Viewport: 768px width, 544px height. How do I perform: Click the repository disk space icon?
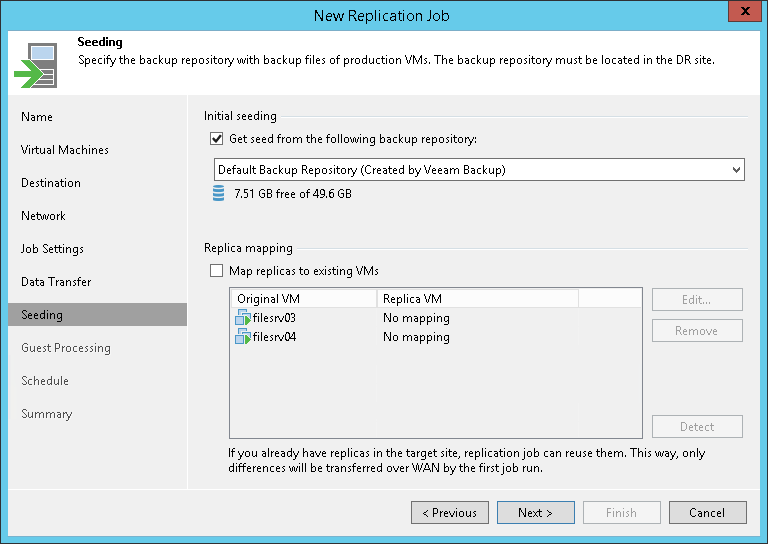coord(219,194)
